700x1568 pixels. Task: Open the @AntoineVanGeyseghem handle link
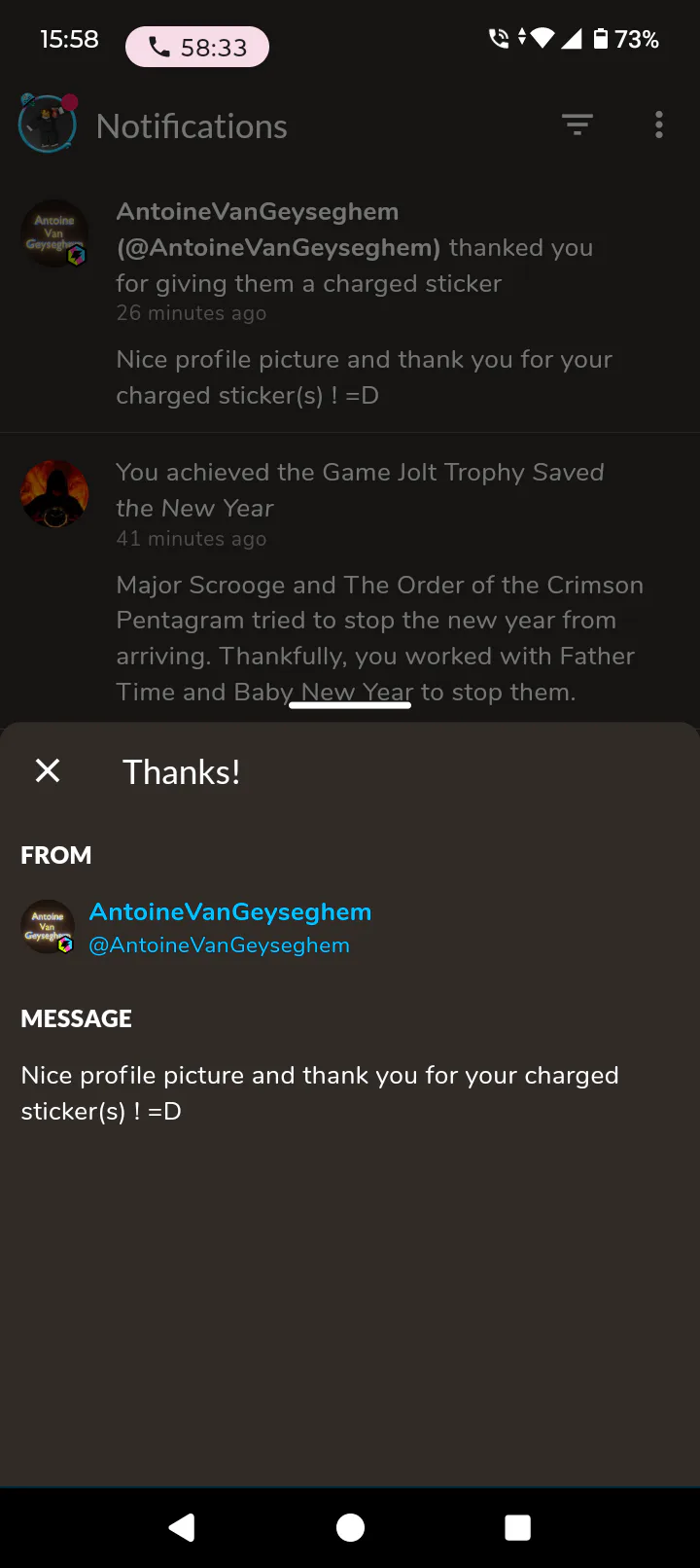pos(220,944)
